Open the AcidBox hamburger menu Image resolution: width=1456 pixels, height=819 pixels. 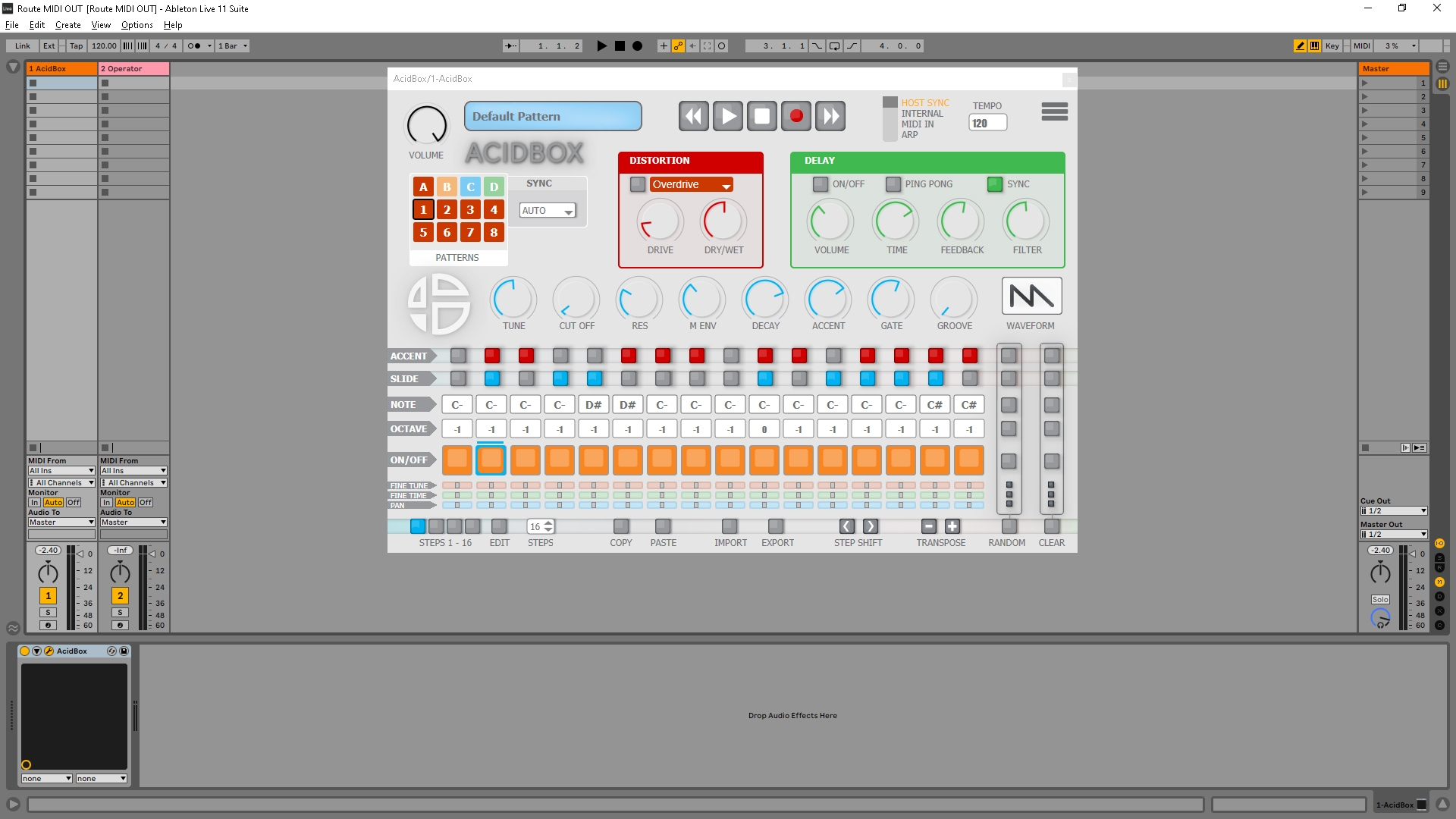(1054, 111)
